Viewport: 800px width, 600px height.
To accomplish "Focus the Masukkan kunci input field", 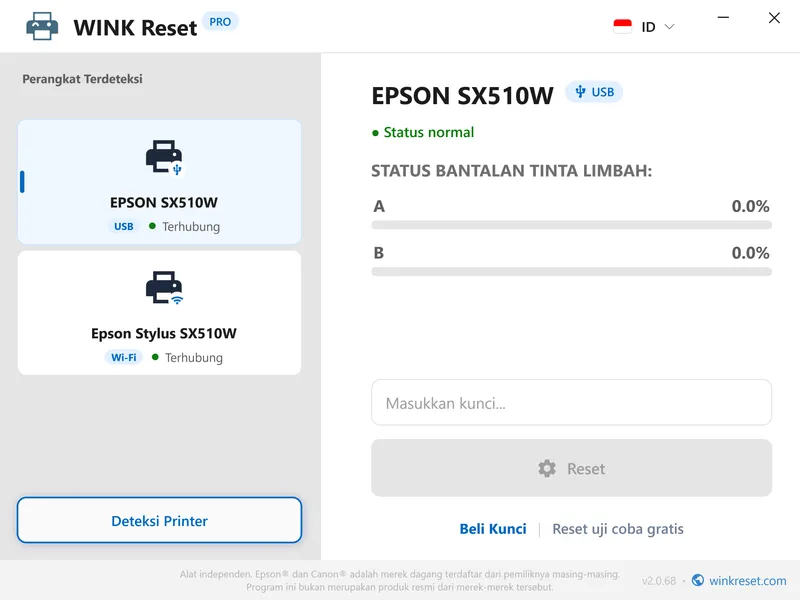I will [571, 403].
